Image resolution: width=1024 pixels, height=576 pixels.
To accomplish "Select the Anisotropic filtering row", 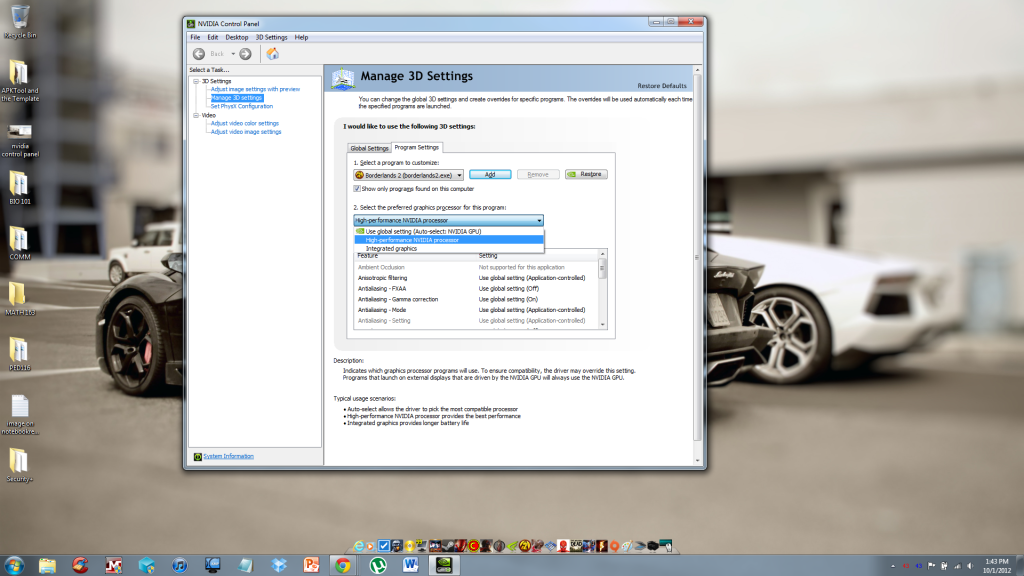I will click(x=476, y=278).
